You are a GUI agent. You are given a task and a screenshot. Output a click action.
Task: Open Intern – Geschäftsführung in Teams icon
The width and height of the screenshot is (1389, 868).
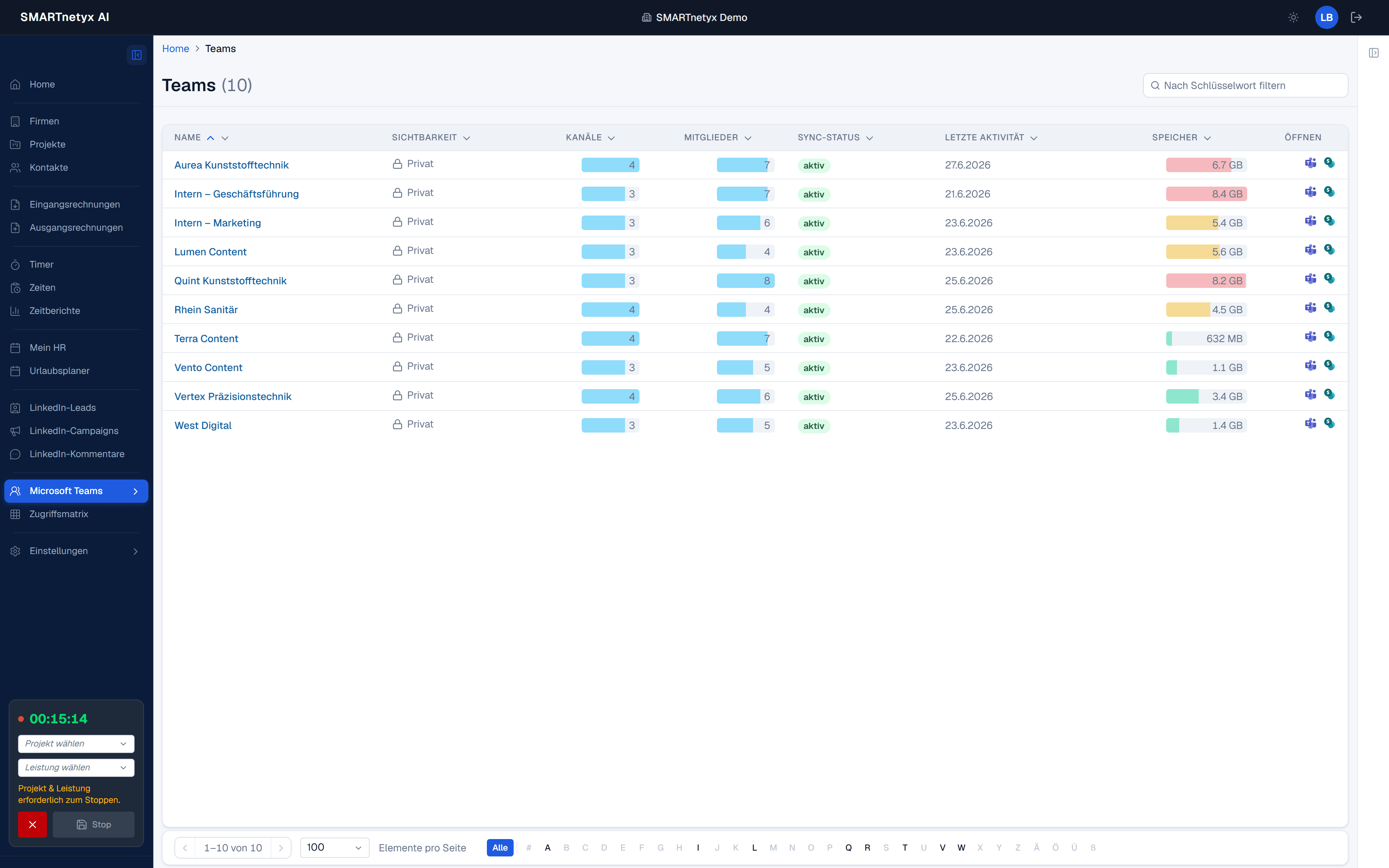[x=1311, y=192]
